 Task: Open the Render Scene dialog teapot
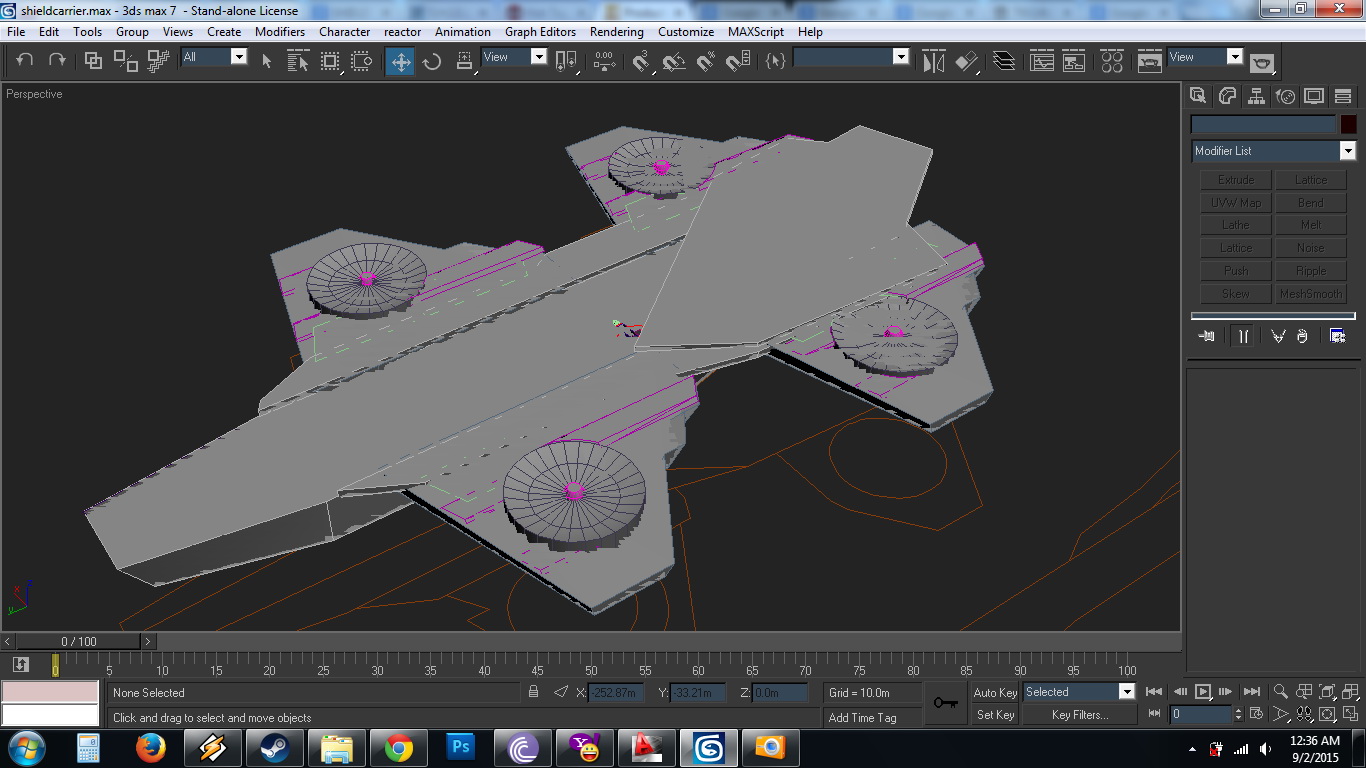(1150, 61)
